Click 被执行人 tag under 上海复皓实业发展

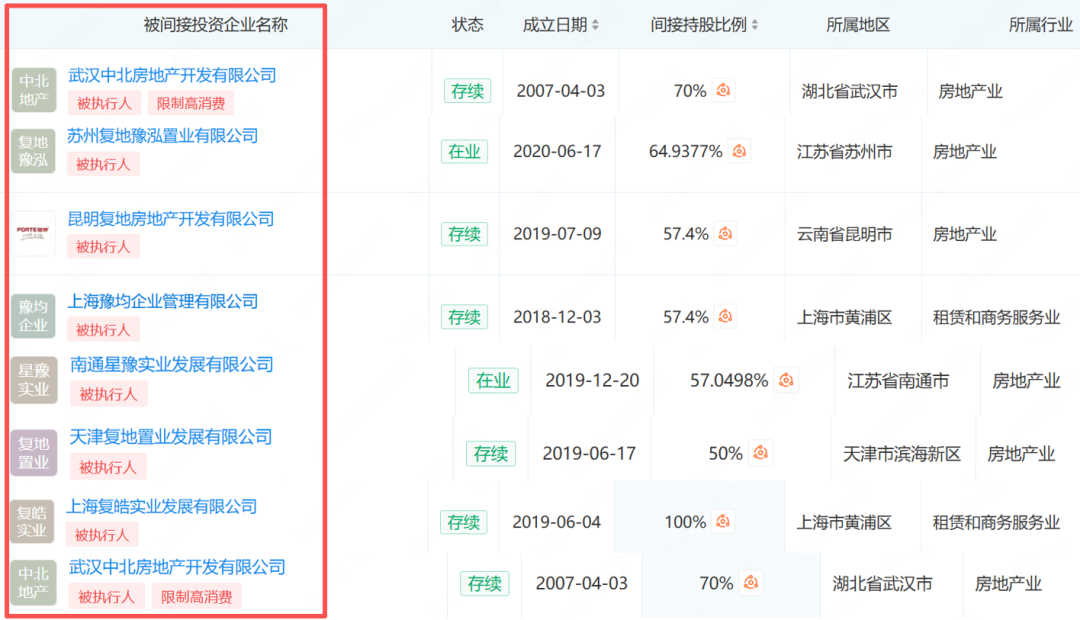click(102, 535)
